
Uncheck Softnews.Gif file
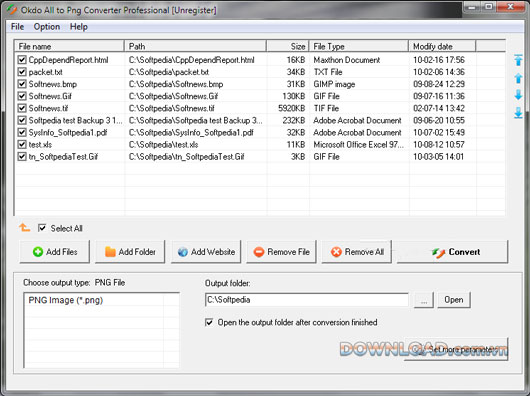[x=22, y=96]
